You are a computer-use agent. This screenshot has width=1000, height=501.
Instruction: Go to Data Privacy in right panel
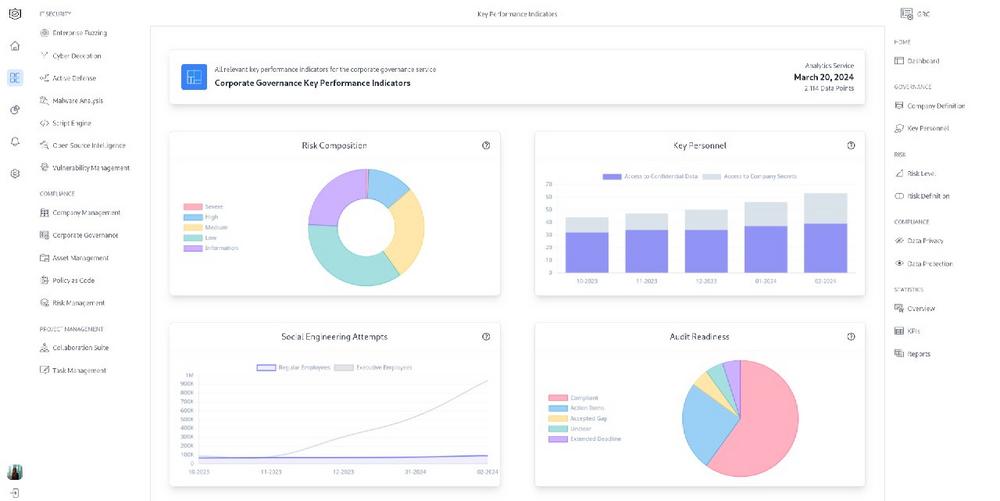coord(924,241)
